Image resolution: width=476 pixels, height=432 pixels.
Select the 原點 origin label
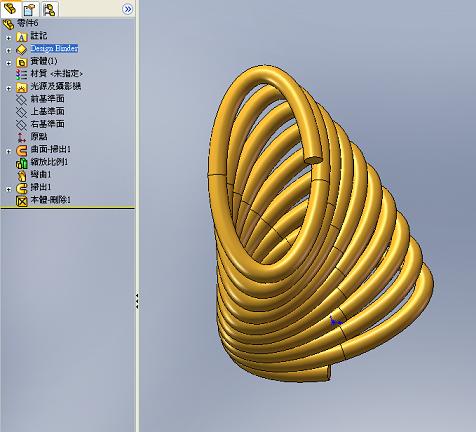[39, 136]
